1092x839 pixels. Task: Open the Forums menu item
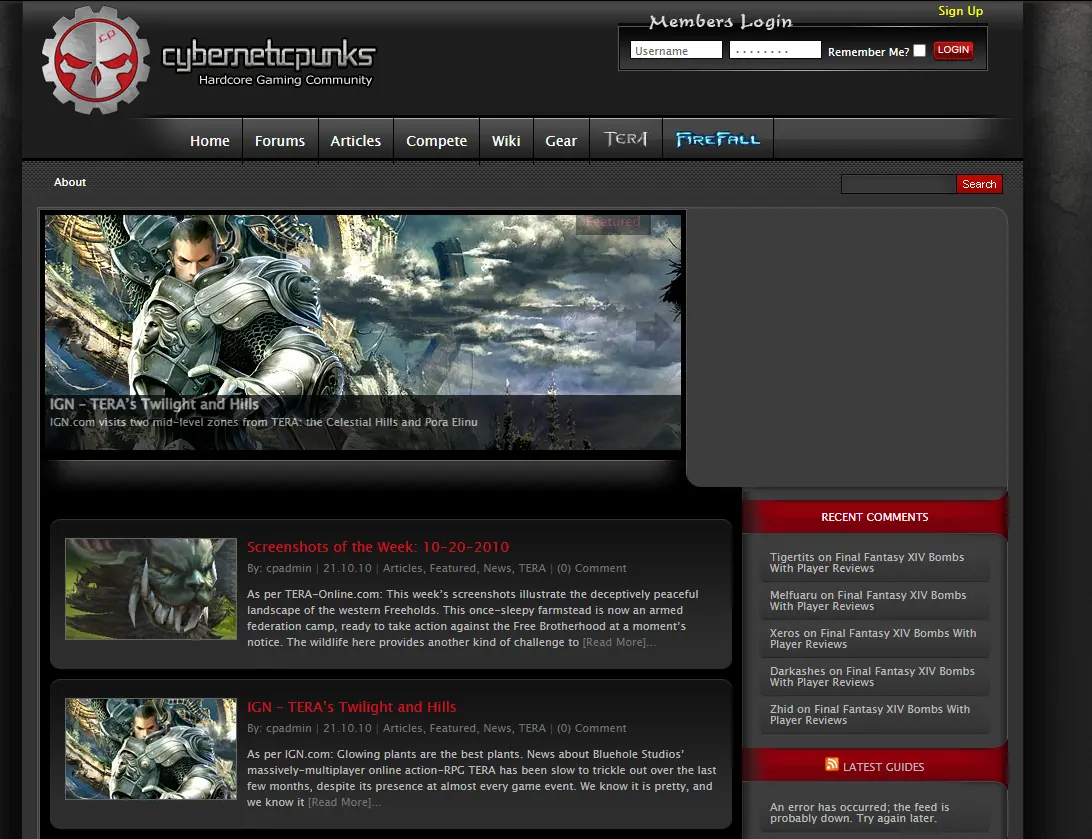click(x=280, y=141)
